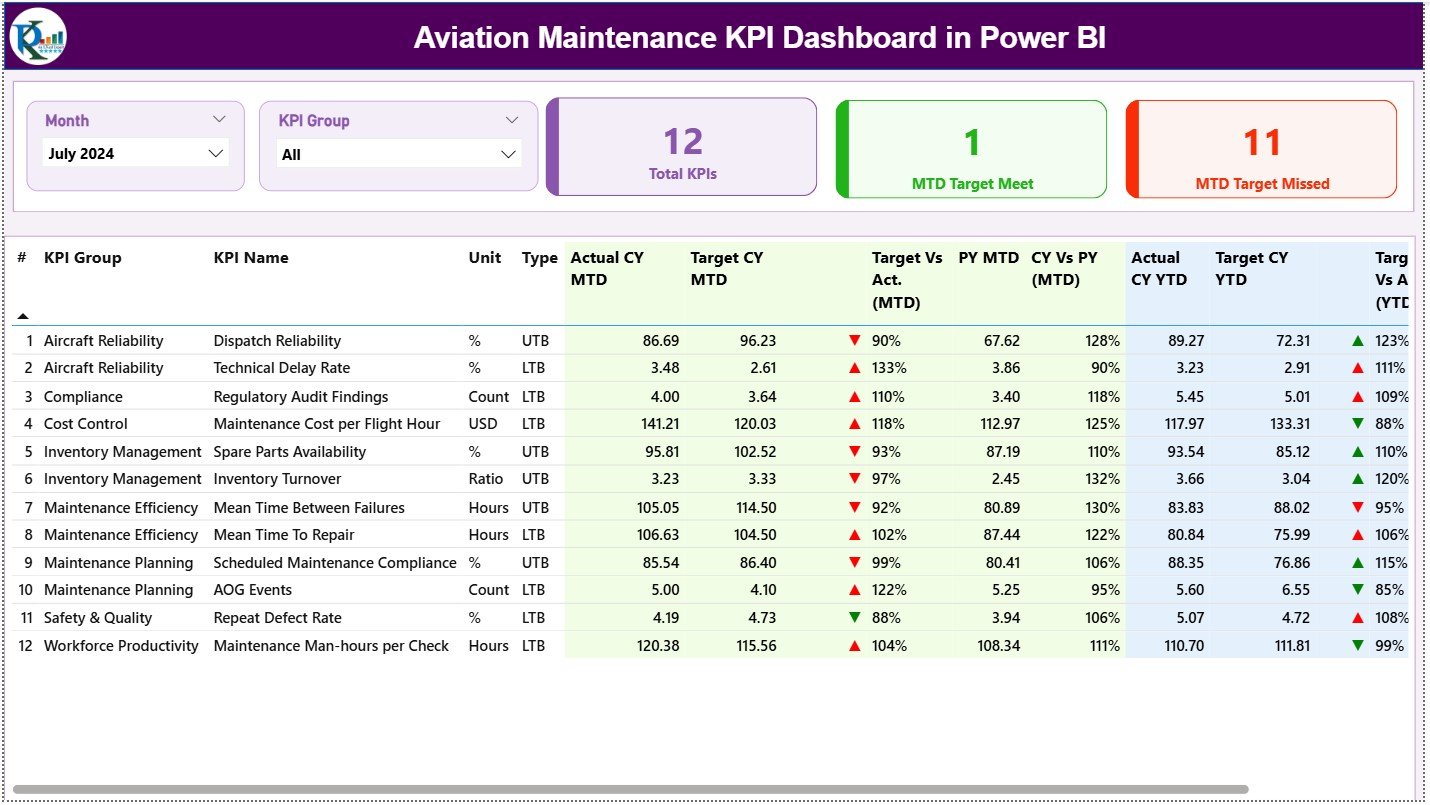The image size is (1430, 805).
Task: Select the Total KPIs card
Action: (681, 146)
